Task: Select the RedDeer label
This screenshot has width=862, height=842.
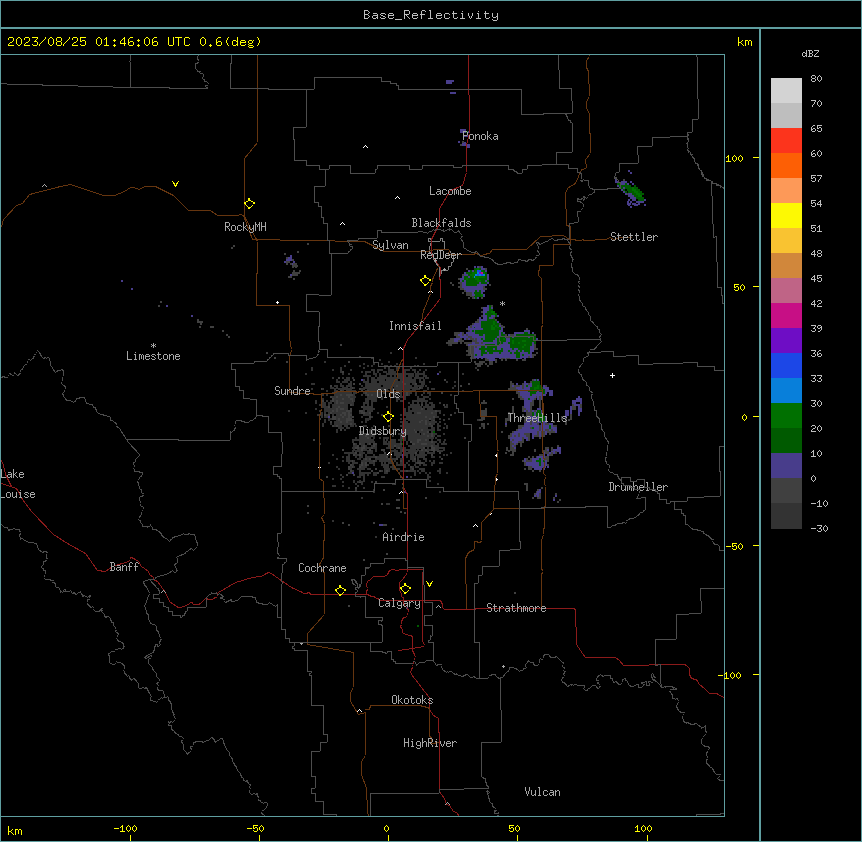Action: click(440, 255)
